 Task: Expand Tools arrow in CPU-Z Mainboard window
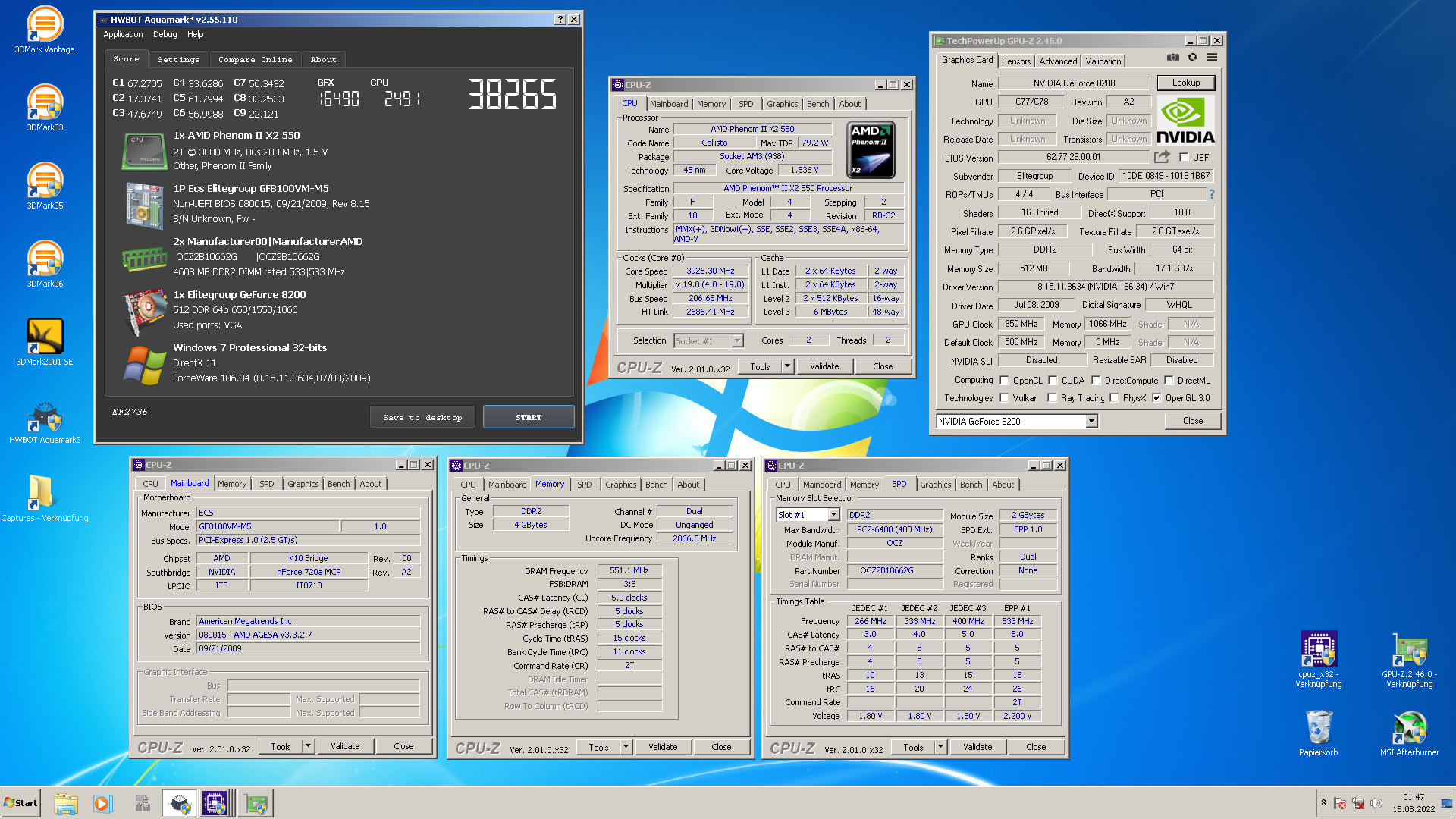tap(308, 747)
